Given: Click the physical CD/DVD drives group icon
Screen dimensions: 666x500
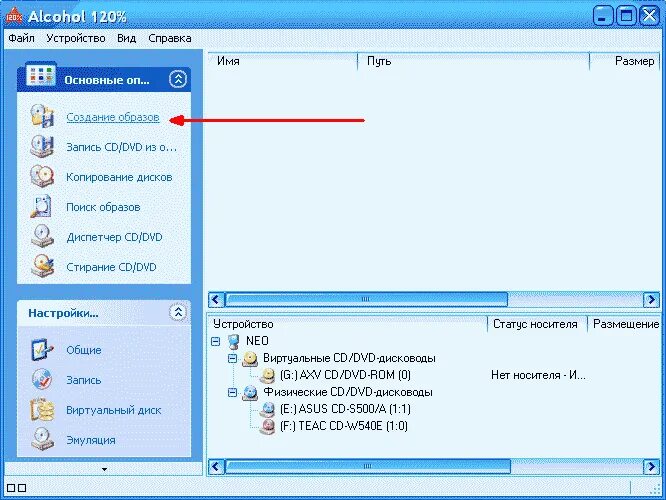Looking at the screenshot, I should click(x=250, y=393).
